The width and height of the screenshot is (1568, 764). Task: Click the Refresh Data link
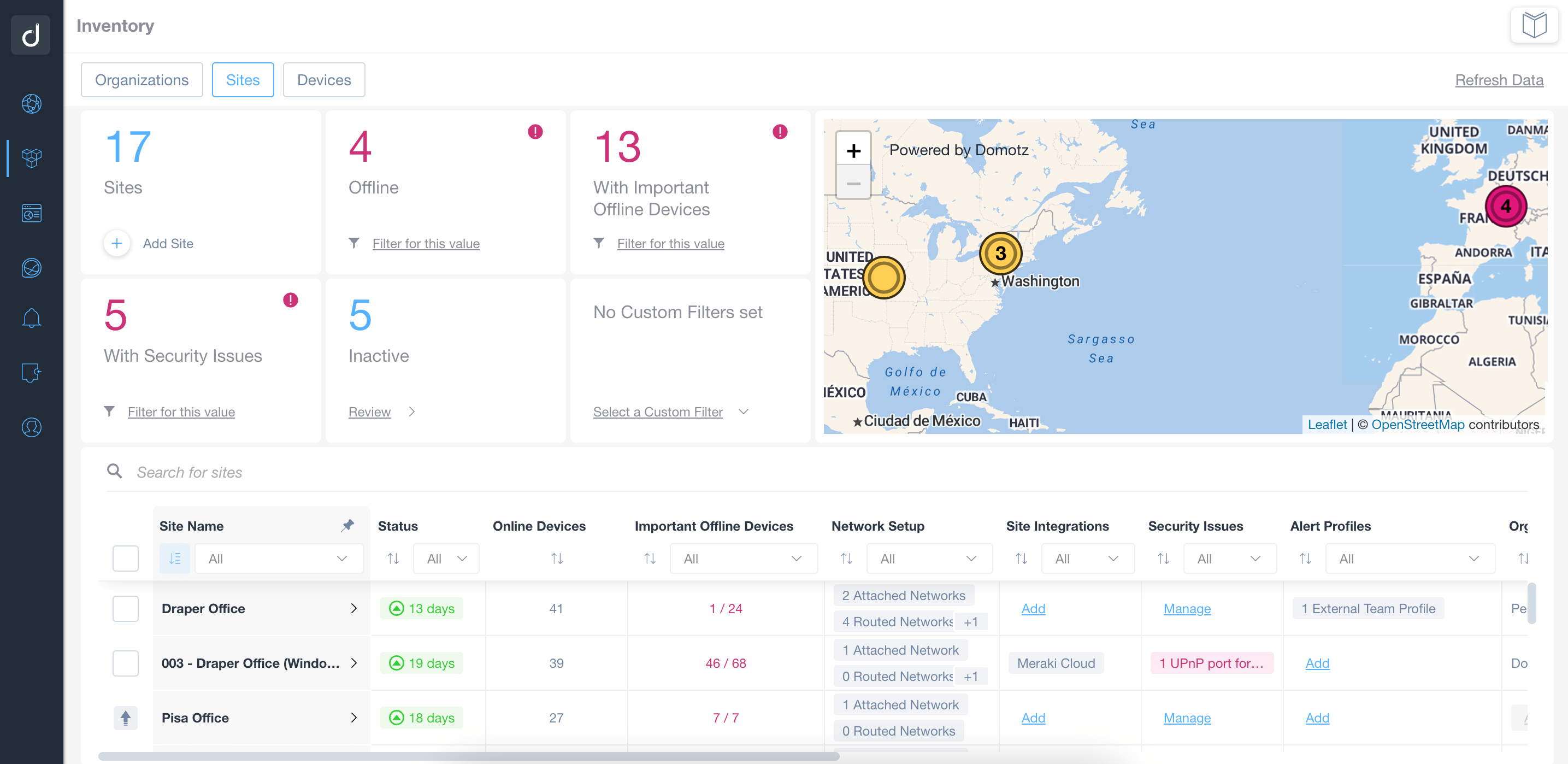pyautogui.click(x=1499, y=80)
